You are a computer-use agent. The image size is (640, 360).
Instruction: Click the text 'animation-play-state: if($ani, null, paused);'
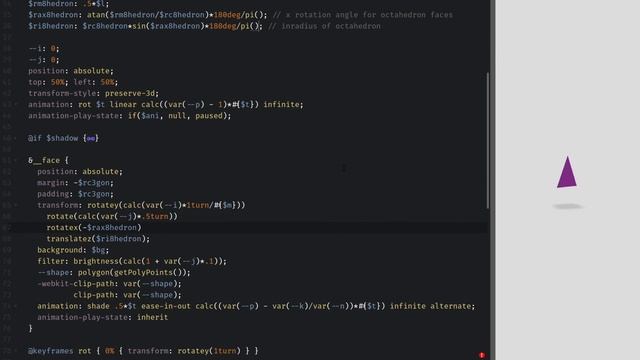129,116
